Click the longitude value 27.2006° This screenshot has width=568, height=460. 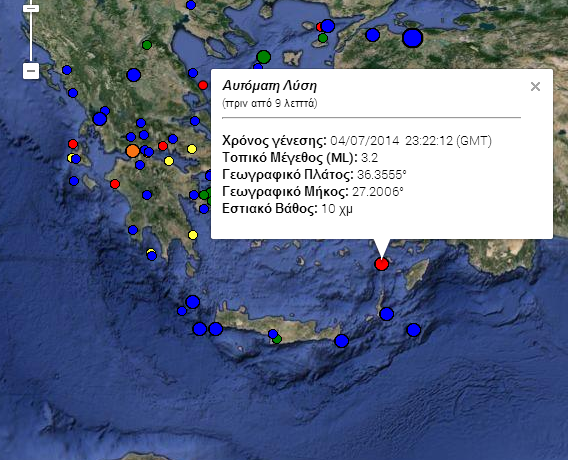[378, 191]
